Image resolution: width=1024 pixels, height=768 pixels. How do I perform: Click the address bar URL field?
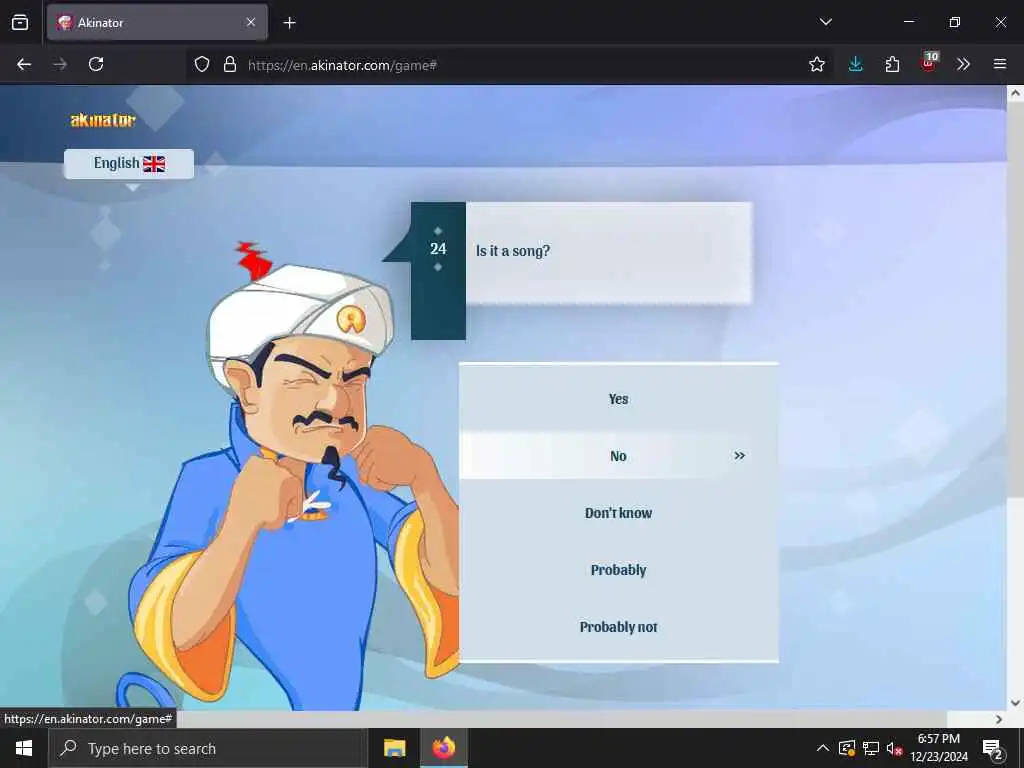pyautogui.click(x=494, y=65)
